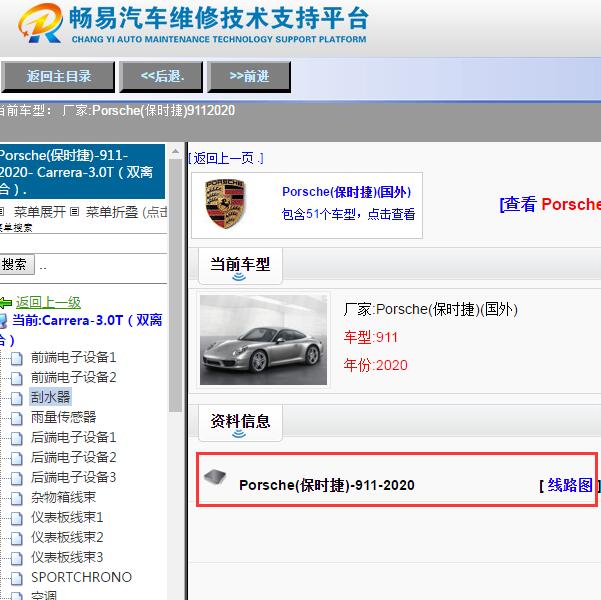
Task: Click the blue Porsche-911-2020 Carrera header
Action: 82,172
